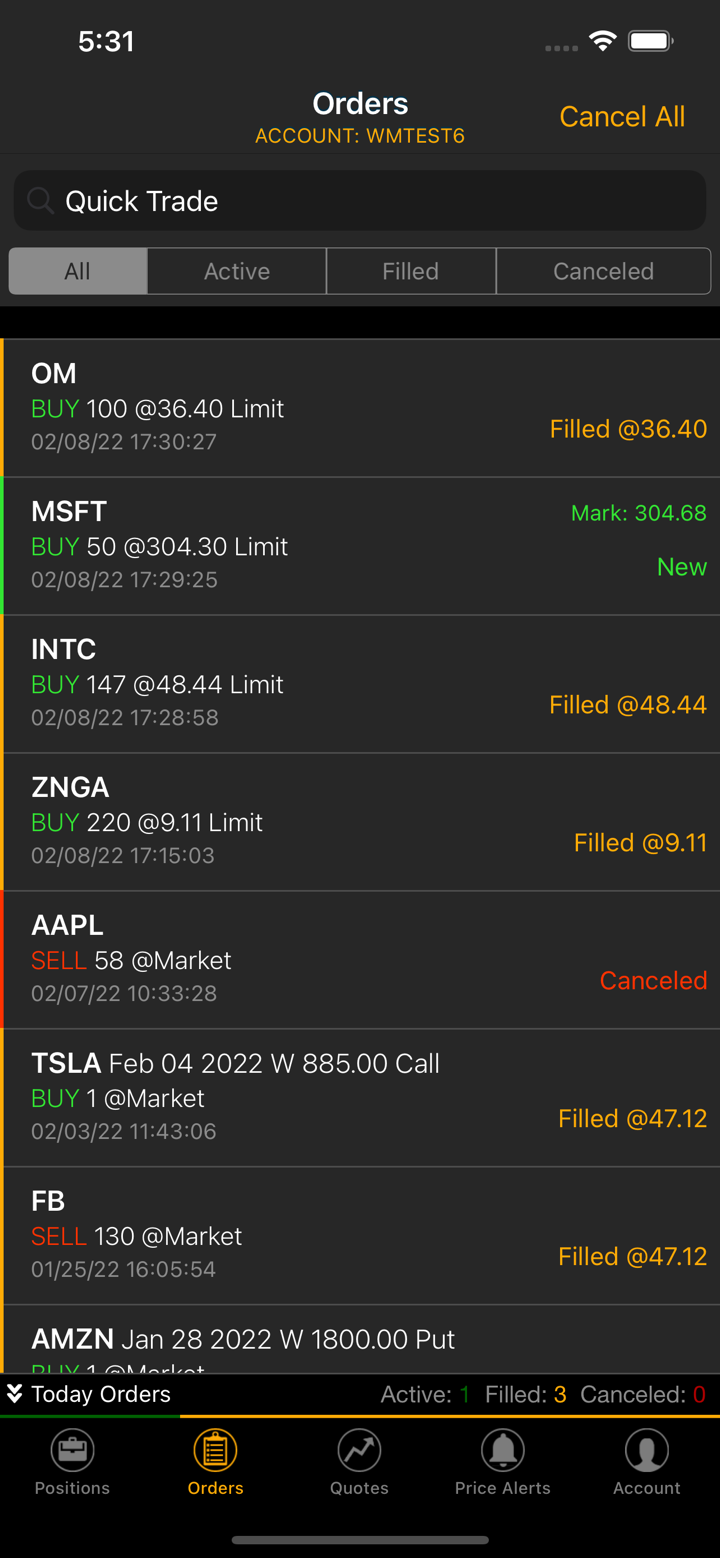
Task: Select the All orders filter
Action: point(78,271)
